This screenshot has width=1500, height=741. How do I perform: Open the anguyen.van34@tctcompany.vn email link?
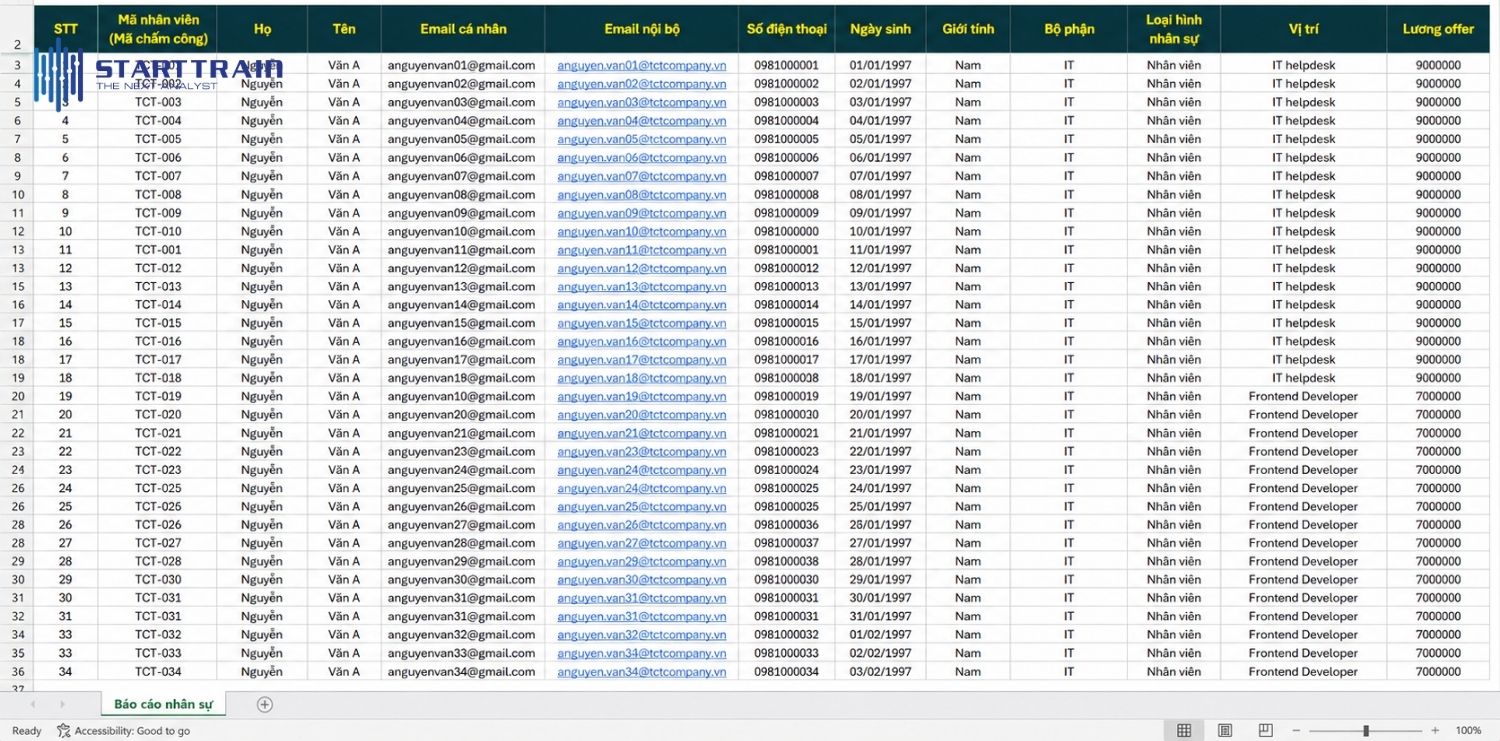tap(641, 672)
